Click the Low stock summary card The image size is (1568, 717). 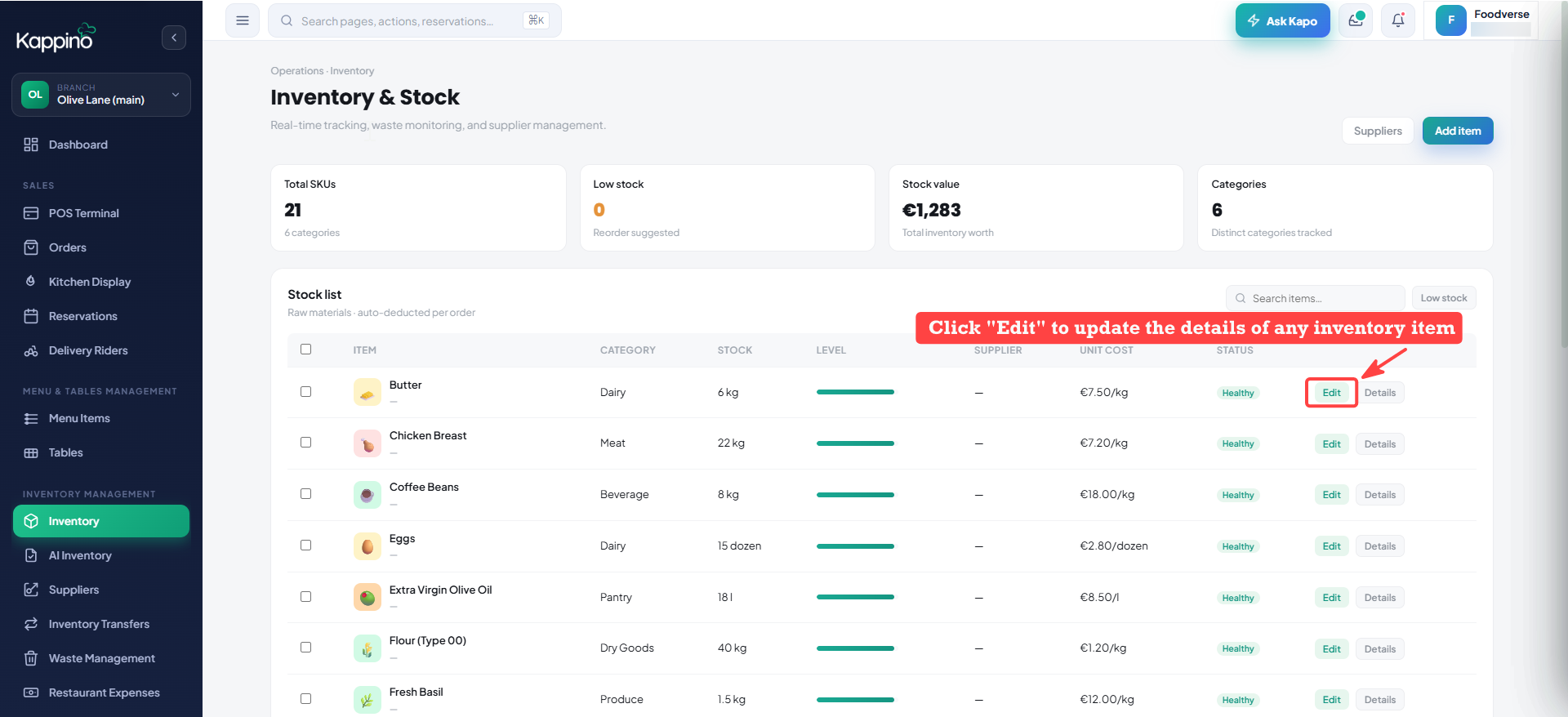click(727, 208)
